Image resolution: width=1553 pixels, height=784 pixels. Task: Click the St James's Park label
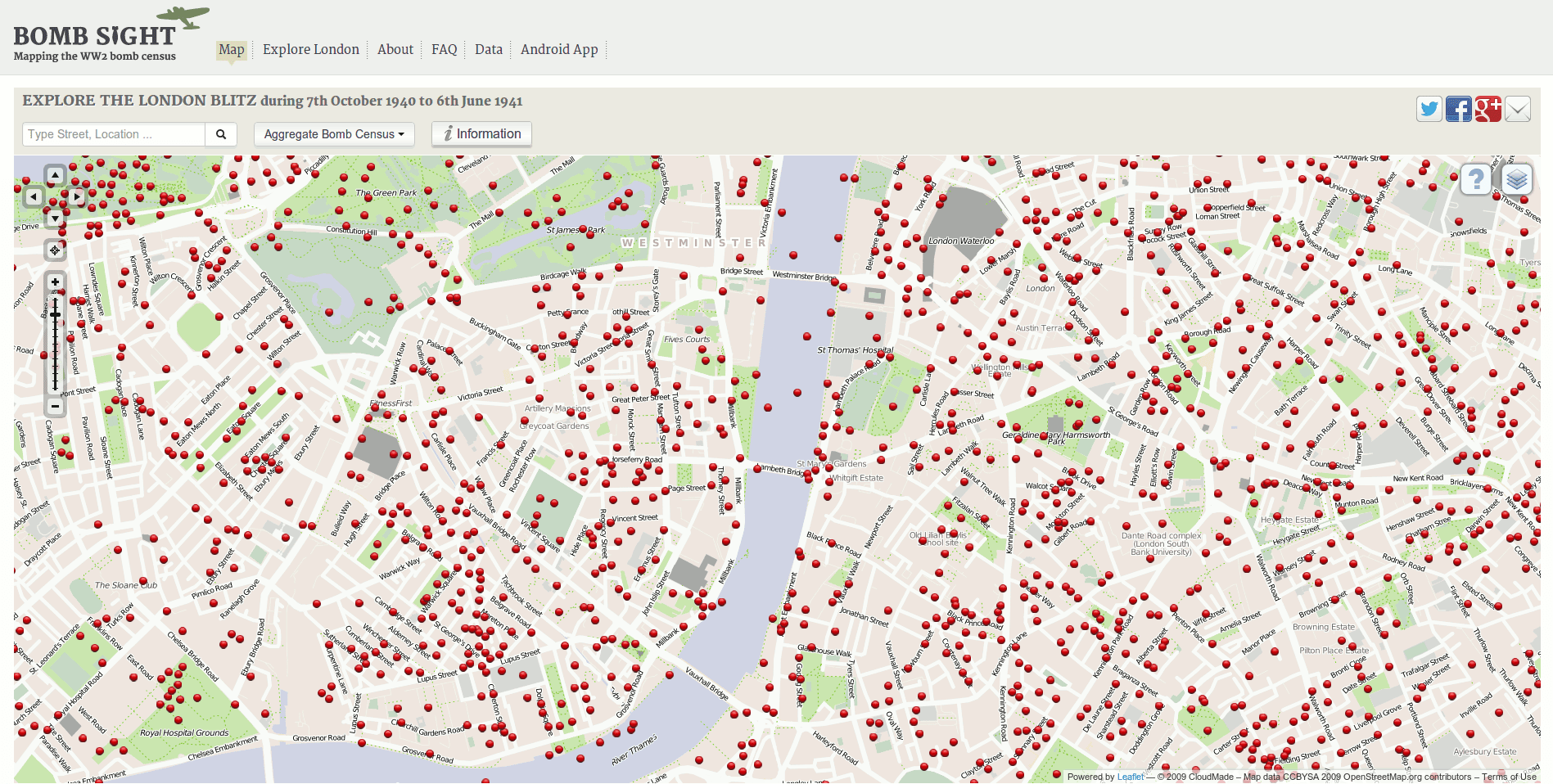tap(576, 230)
